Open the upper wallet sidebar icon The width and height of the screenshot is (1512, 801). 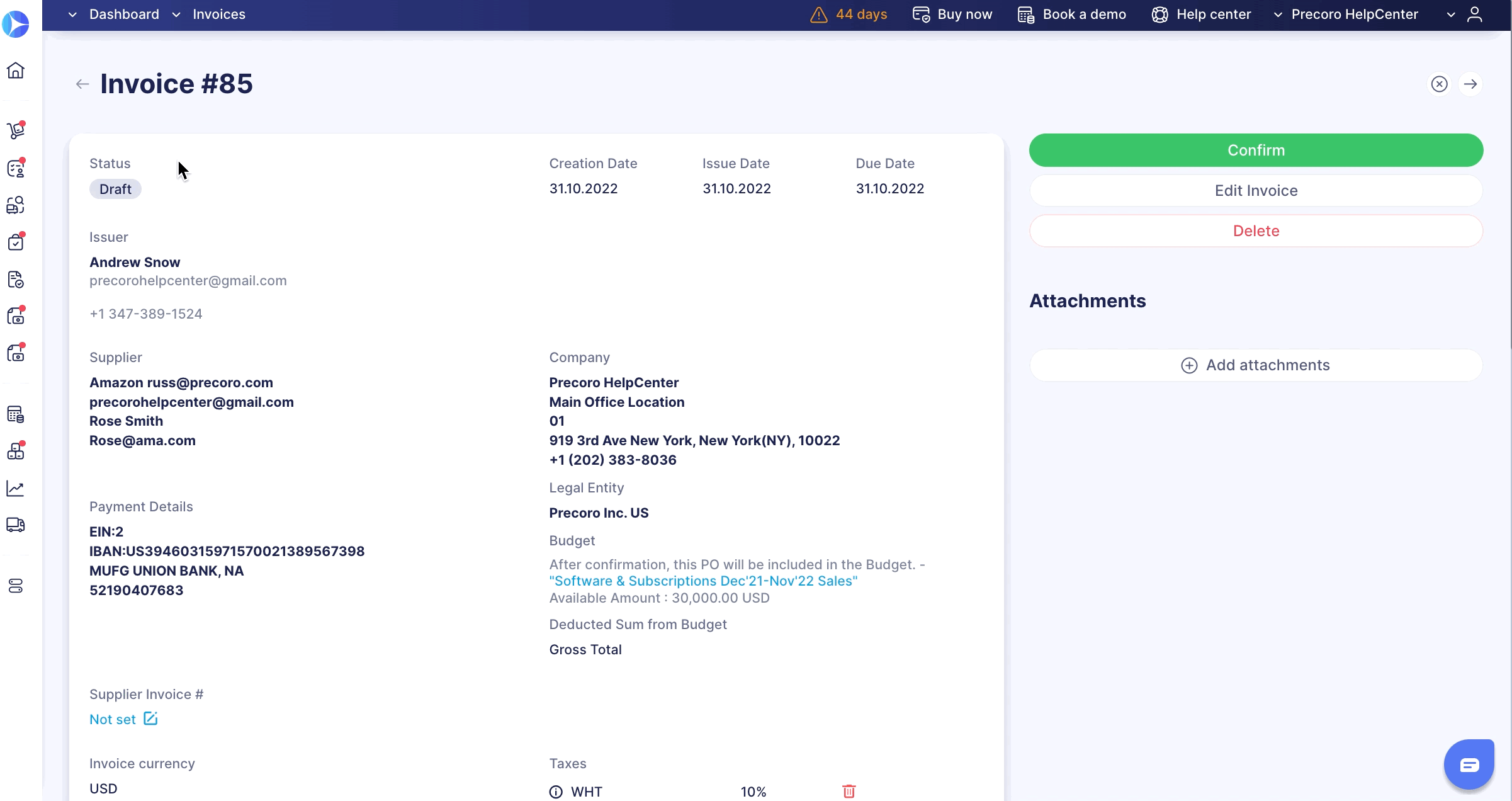click(x=16, y=316)
